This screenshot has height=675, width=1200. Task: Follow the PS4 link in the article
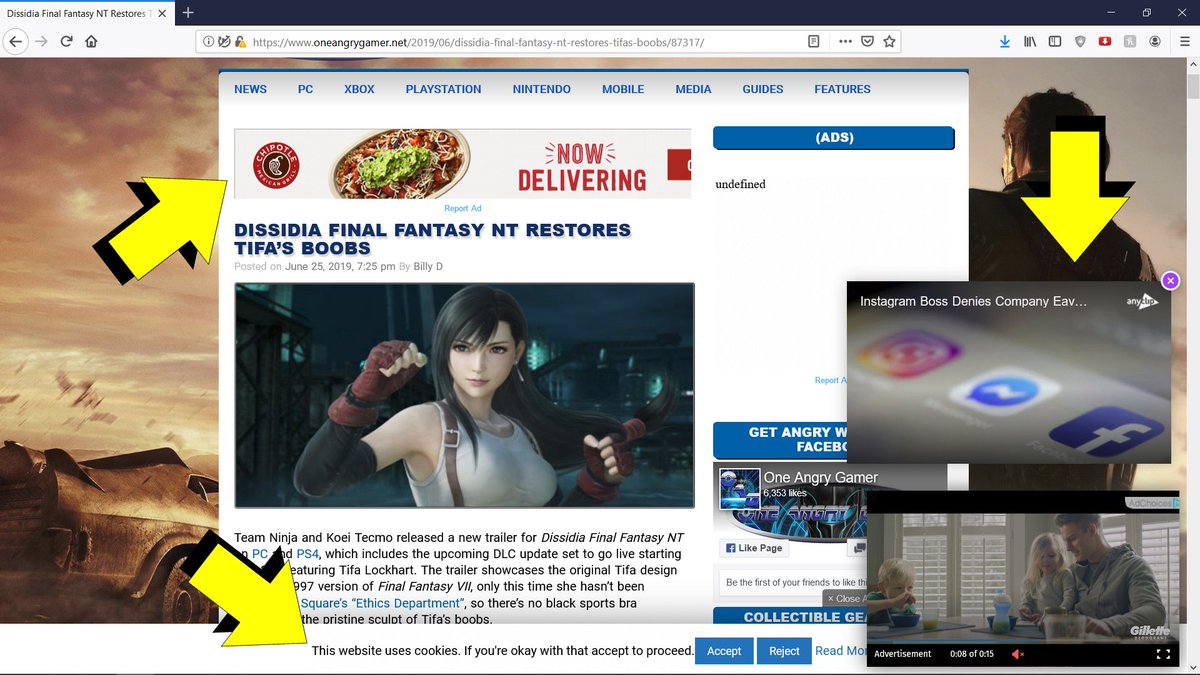click(308, 553)
